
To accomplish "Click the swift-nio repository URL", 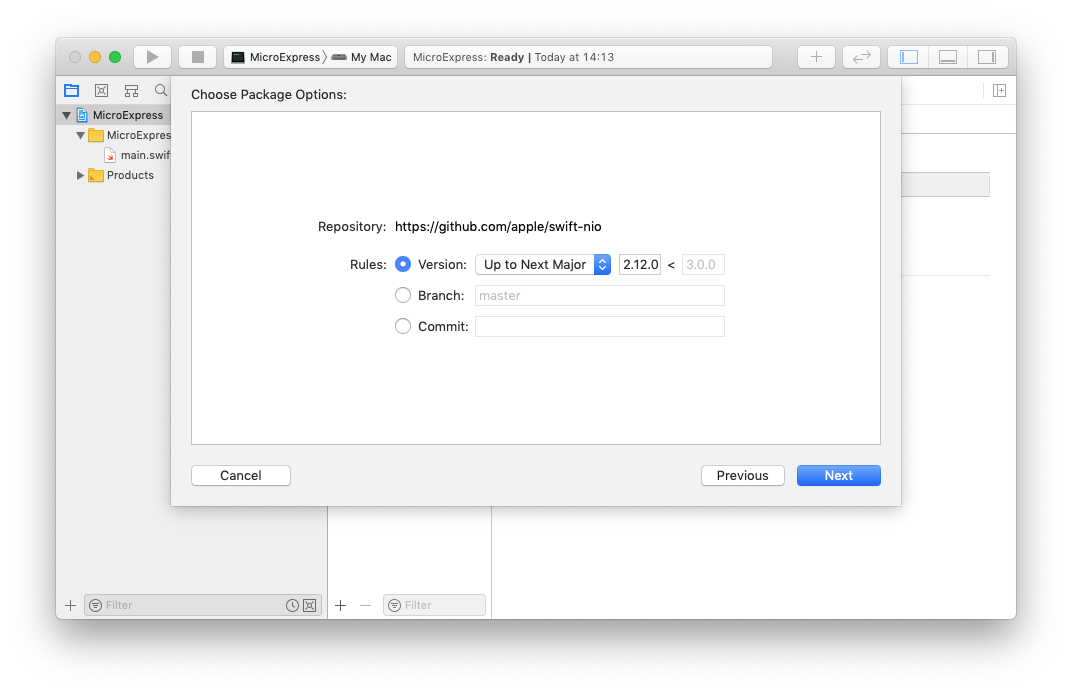I will [x=498, y=226].
